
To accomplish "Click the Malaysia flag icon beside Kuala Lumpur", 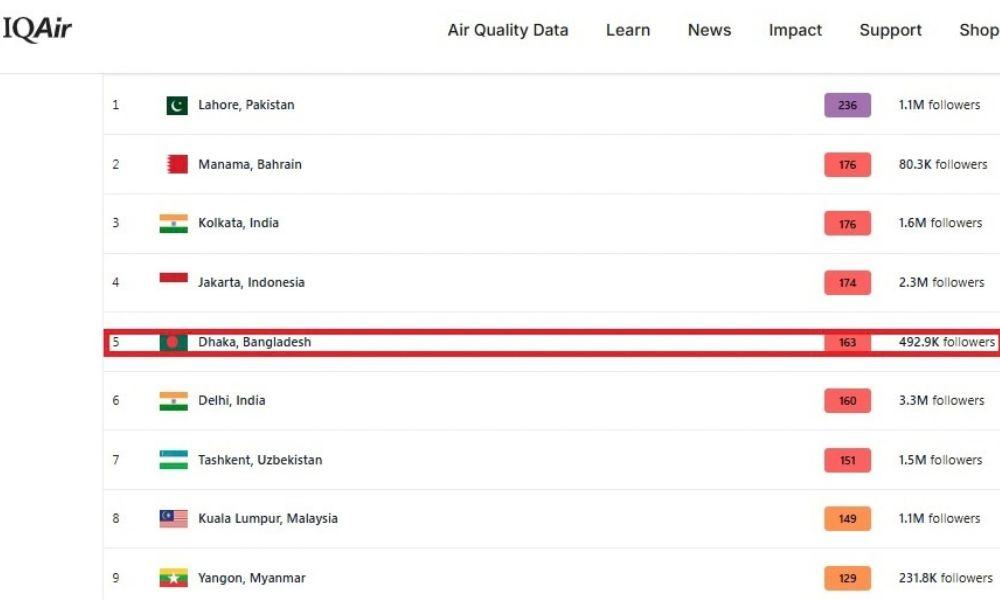I will click(173, 518).
